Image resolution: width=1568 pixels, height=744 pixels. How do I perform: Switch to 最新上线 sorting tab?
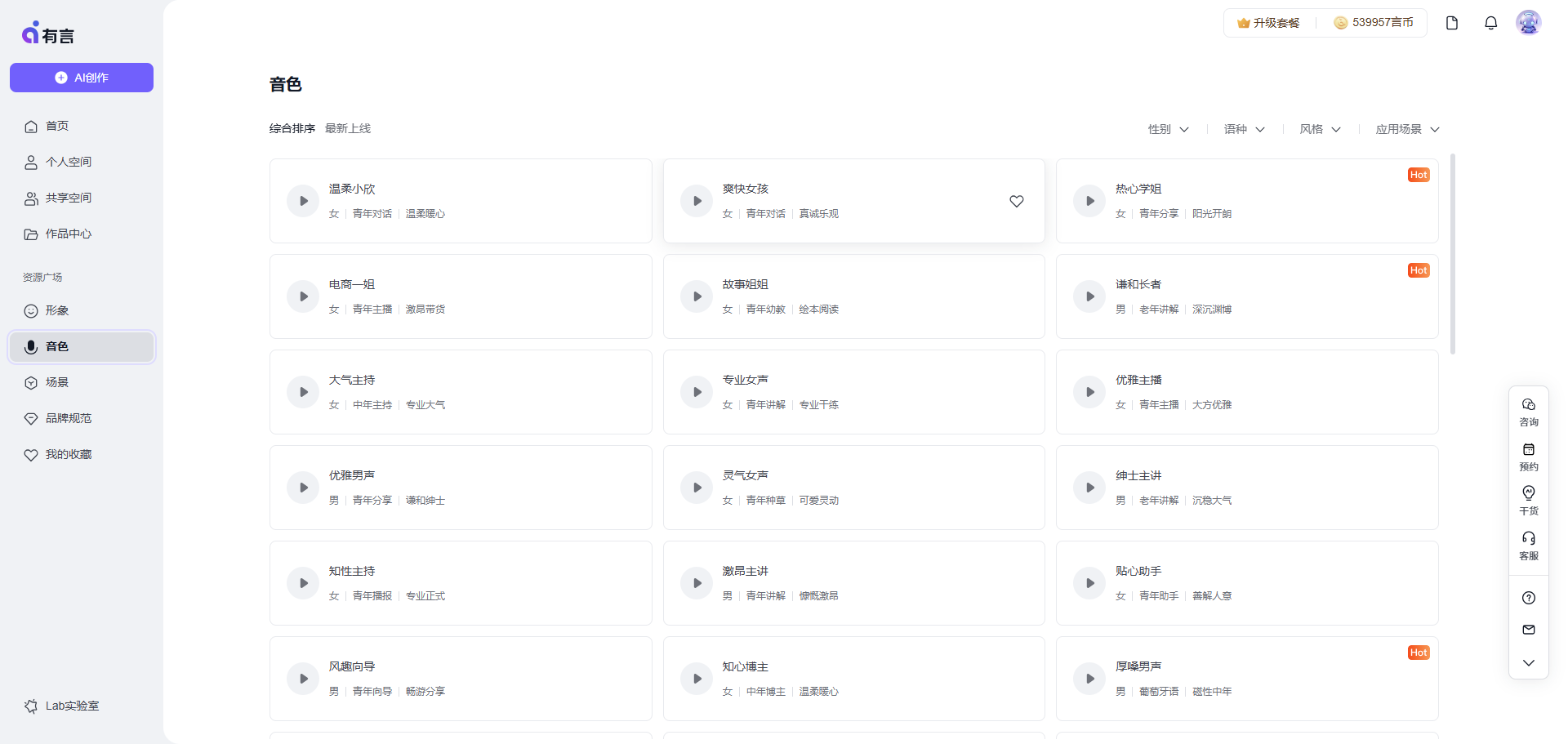click(348, 128)
